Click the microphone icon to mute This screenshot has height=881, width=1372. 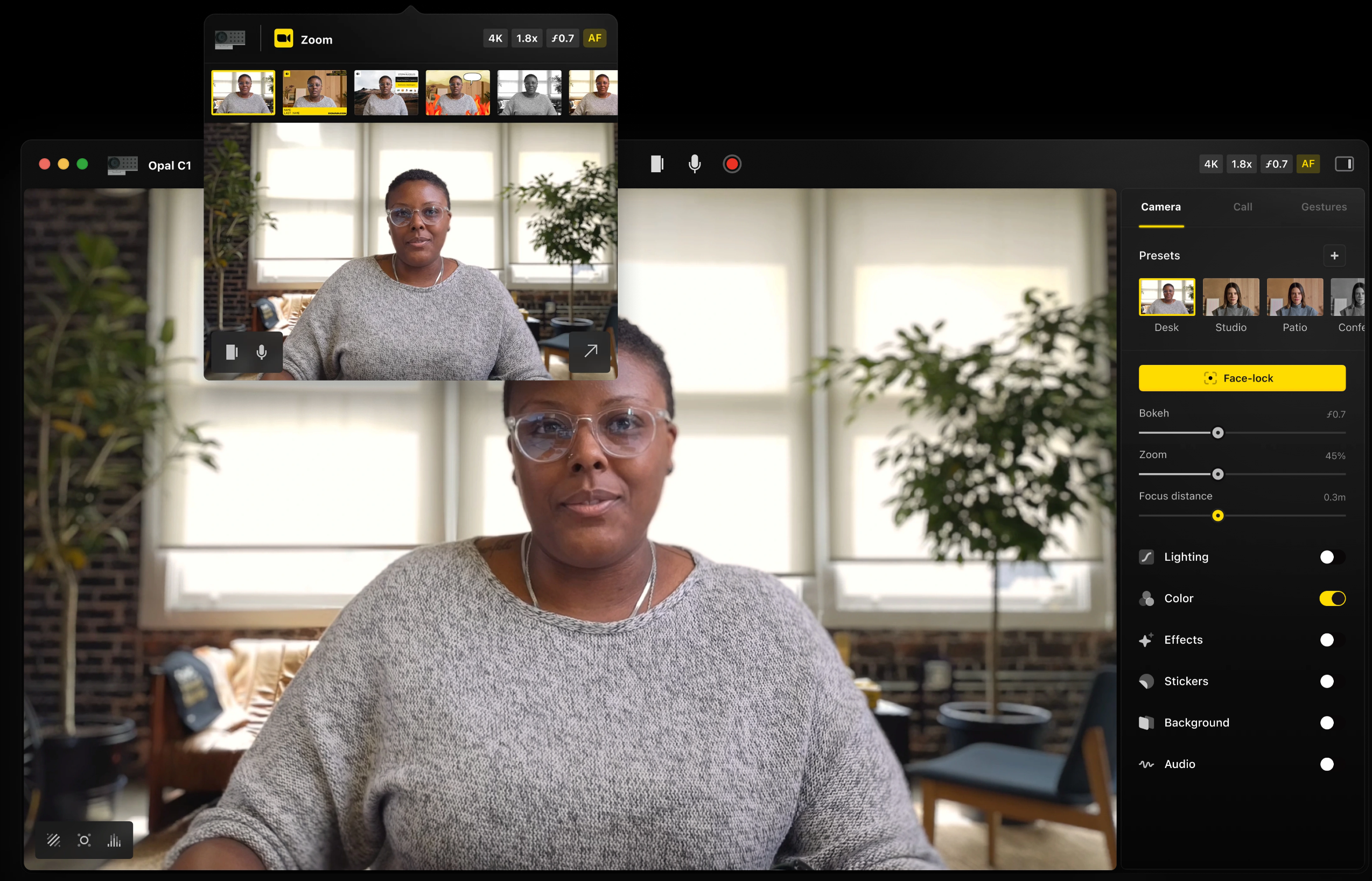(694, 164)
